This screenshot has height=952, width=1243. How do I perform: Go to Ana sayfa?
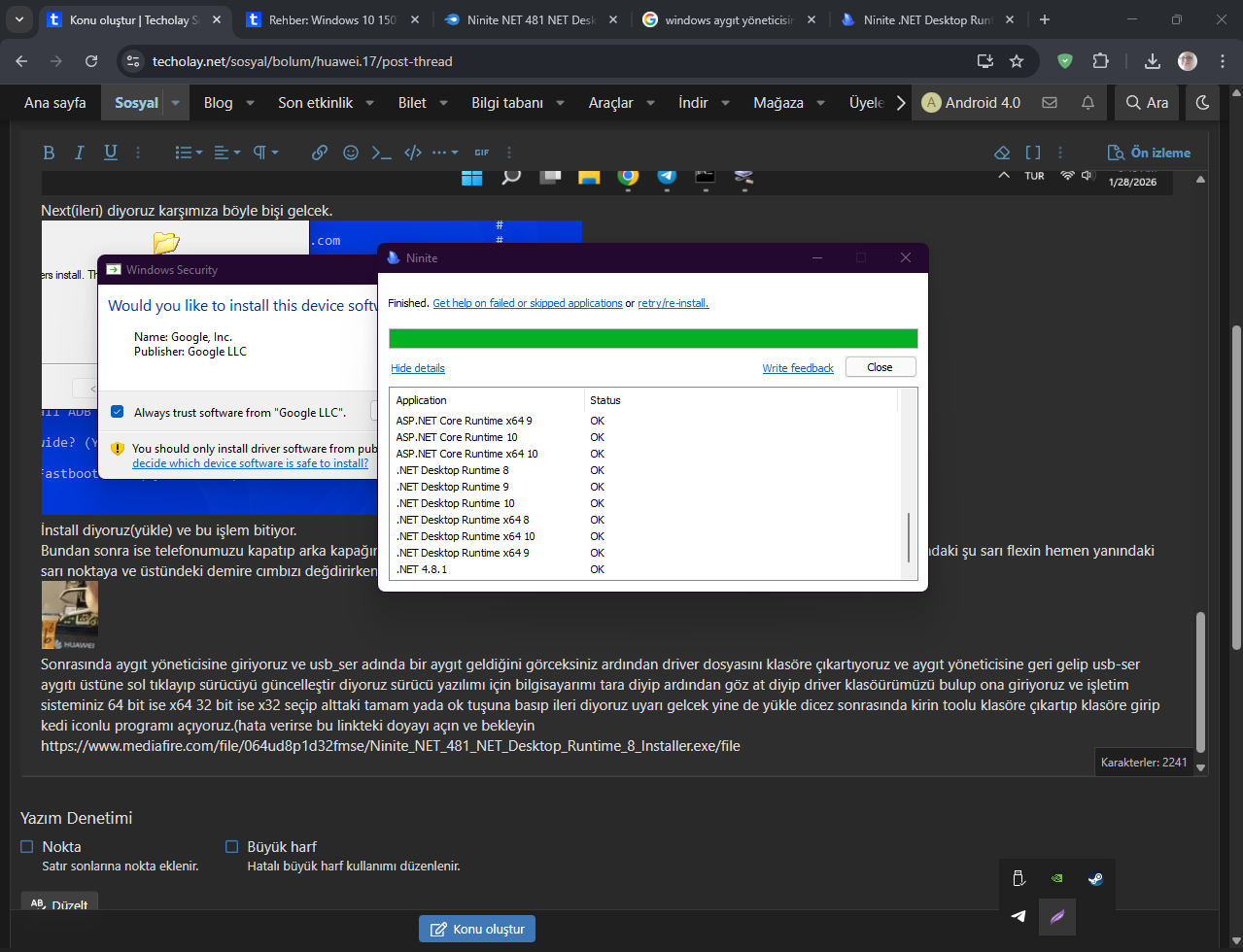pyautogui.click(x=55, y=103)
